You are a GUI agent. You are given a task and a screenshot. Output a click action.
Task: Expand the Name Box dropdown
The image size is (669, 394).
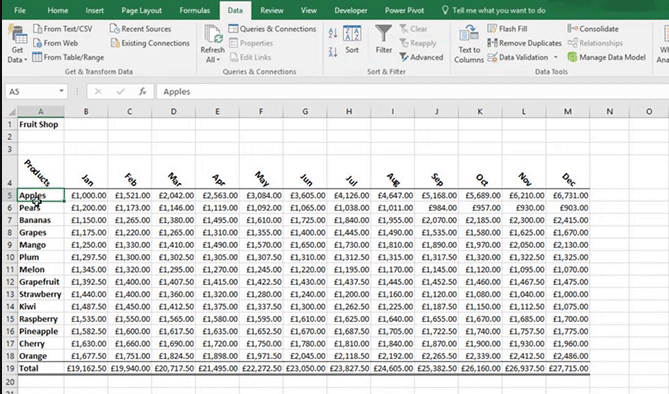61,91
